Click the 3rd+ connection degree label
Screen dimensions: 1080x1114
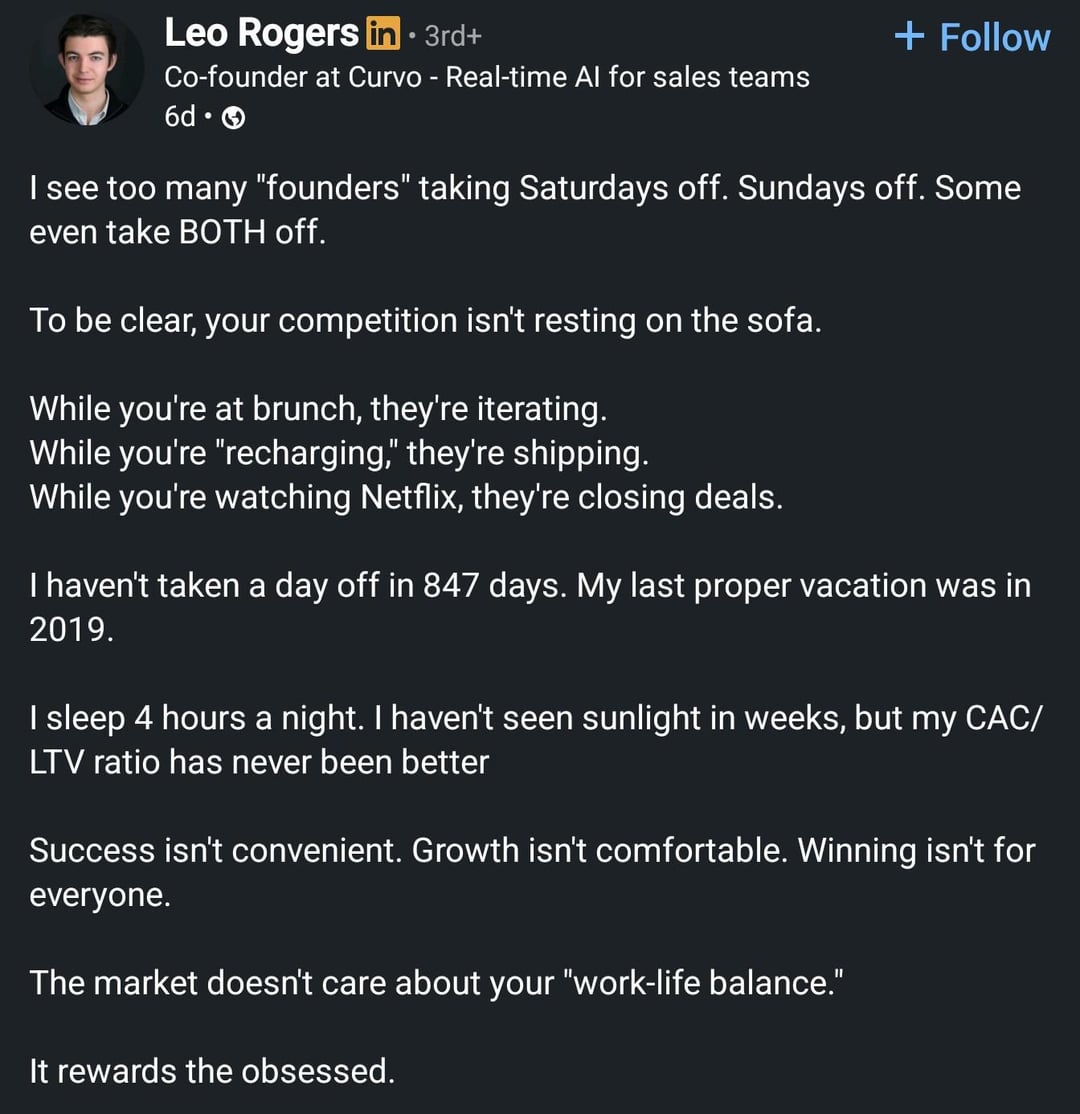[x=452, y=36]
